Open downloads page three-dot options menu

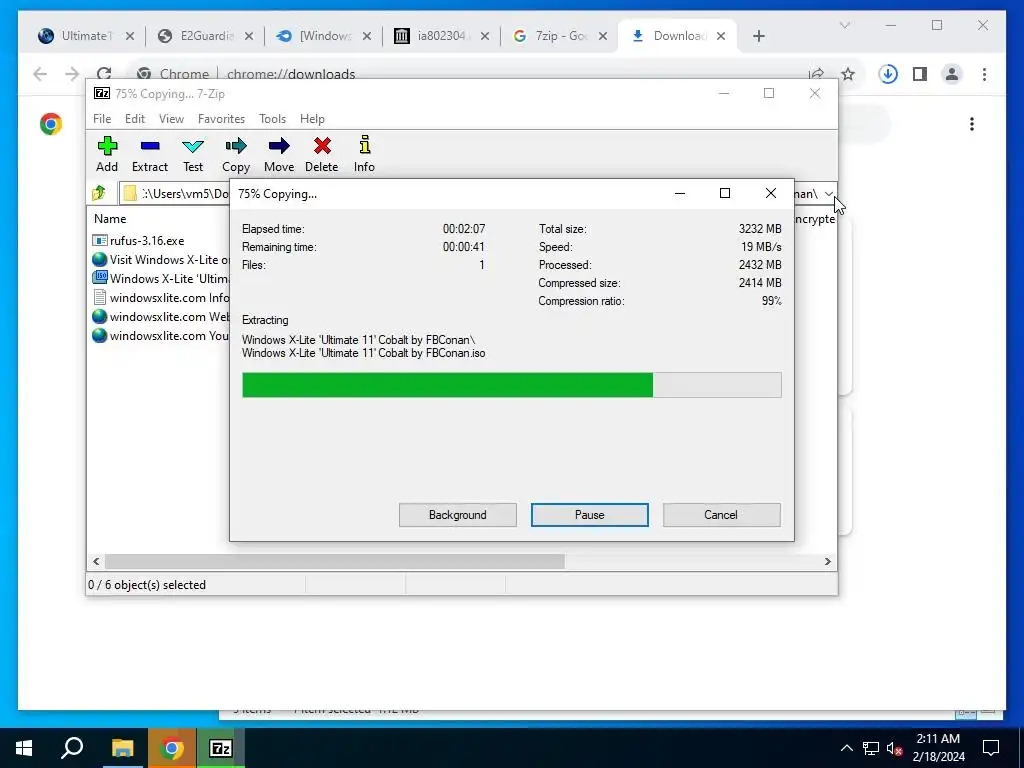tap(972, 124)
